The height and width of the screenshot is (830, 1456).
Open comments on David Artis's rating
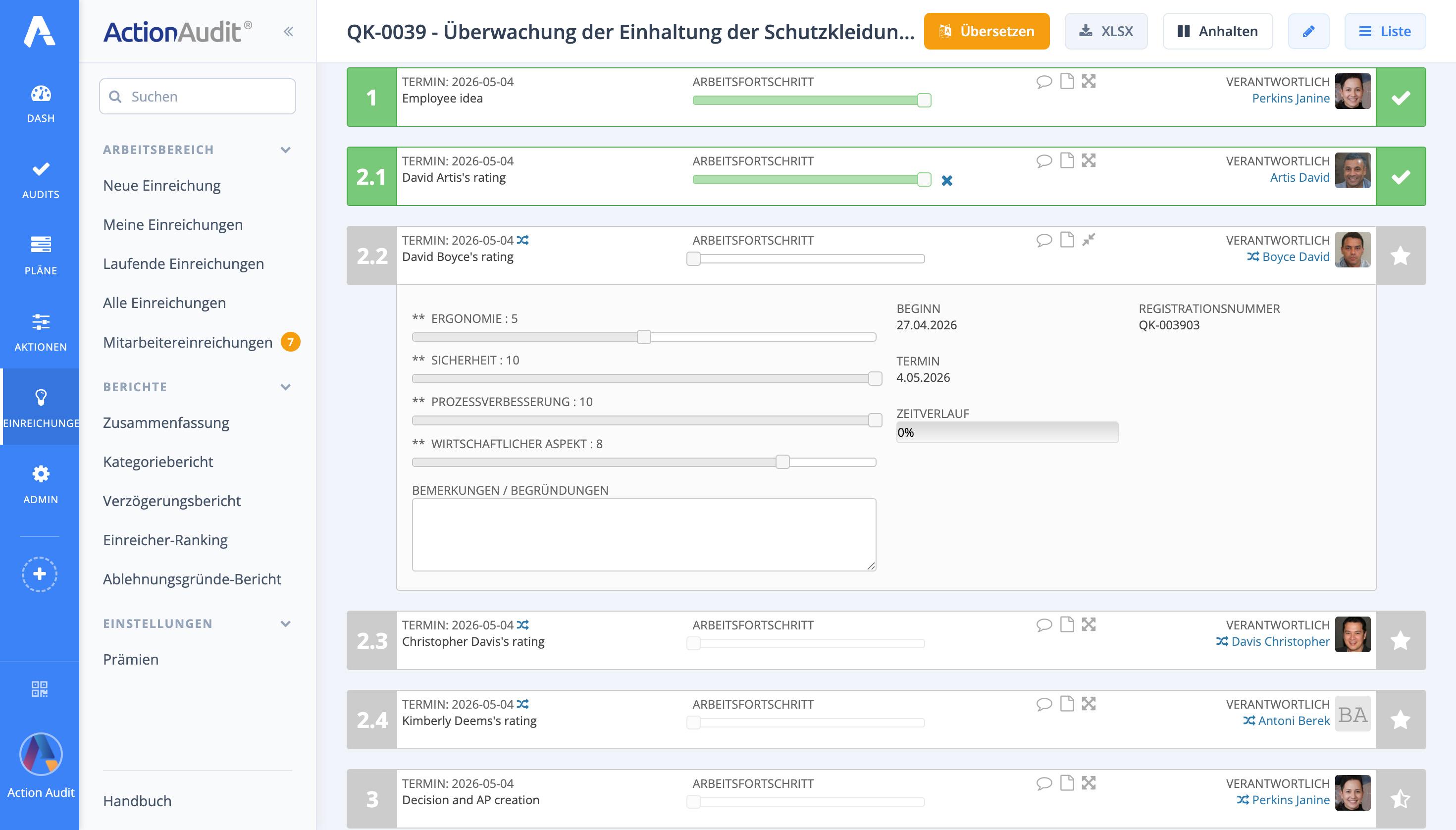(1044, 161)
